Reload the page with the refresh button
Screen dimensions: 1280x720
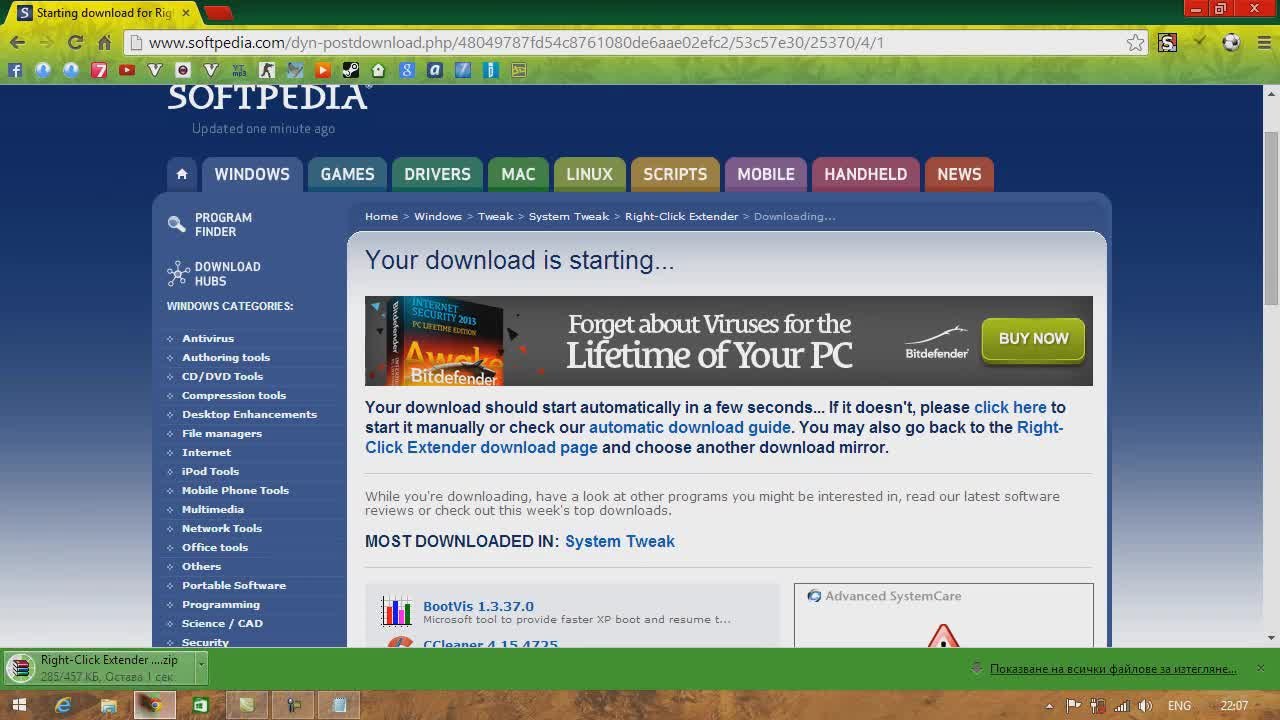[x=75, y=42]
